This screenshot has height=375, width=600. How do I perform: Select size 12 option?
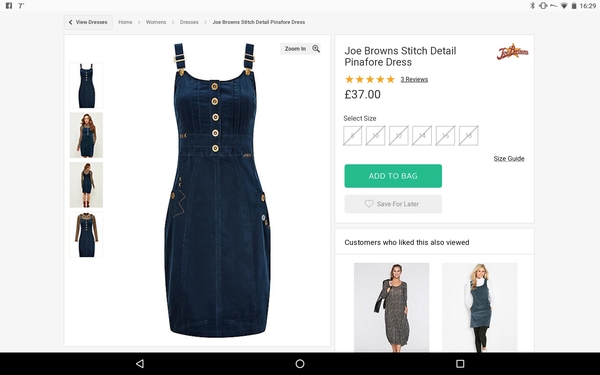click(399, 135)
